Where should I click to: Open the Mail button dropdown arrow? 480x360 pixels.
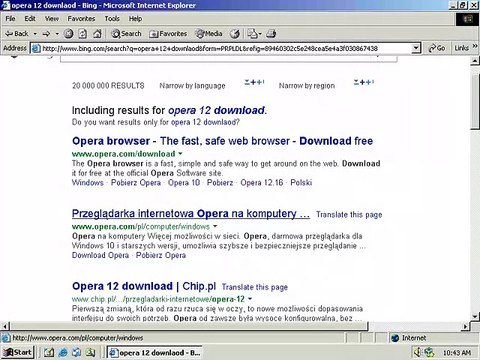[x=260, y=34]
